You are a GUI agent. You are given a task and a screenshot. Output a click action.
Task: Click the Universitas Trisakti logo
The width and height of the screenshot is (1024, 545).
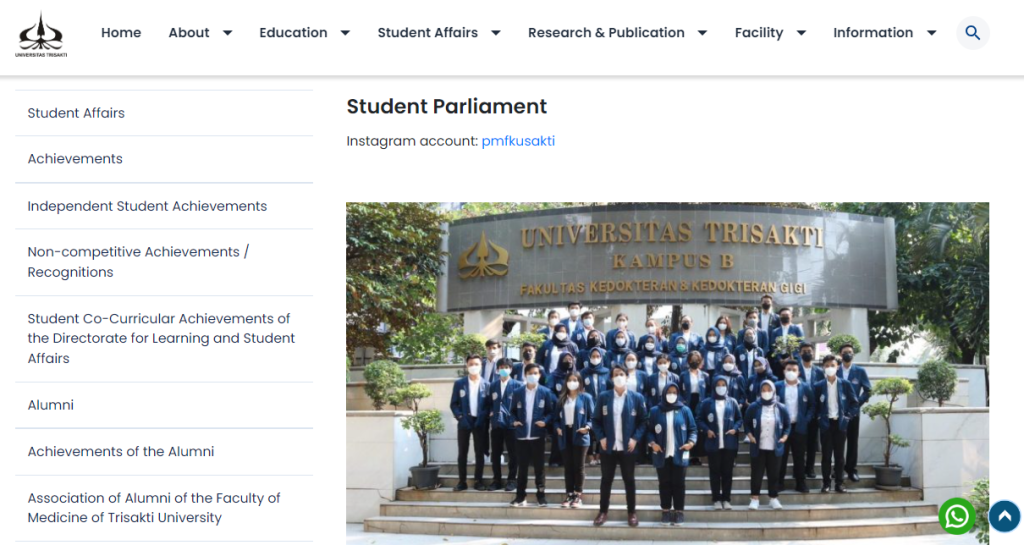click(x=41, y=34)
